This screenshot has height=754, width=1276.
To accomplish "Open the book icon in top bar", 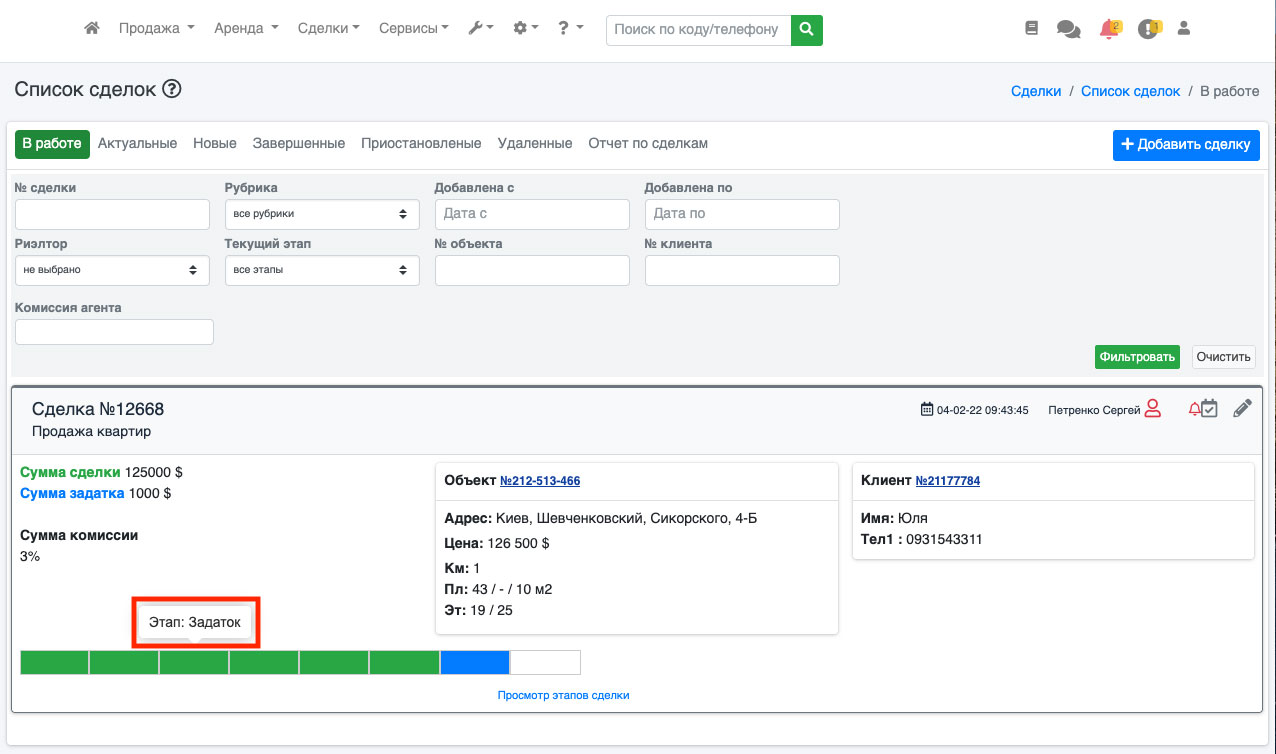I will [1032, 29].
